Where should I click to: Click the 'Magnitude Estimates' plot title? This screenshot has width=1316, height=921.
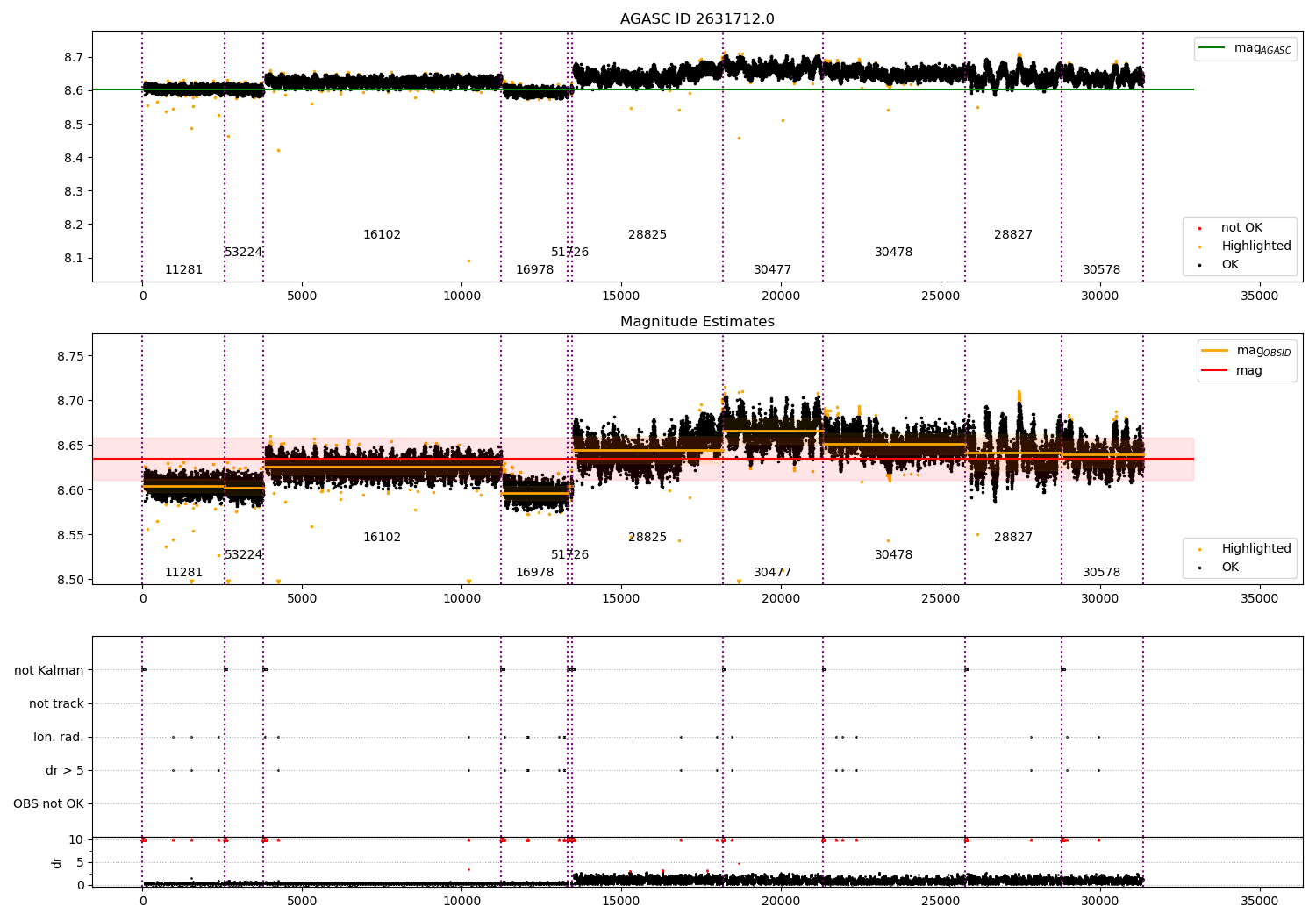pos(697,322)
